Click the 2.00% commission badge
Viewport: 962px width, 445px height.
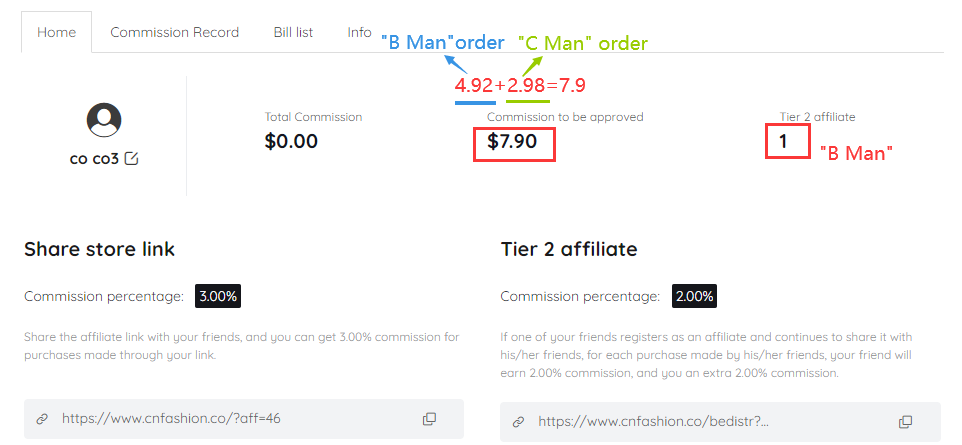coord(695,296)
